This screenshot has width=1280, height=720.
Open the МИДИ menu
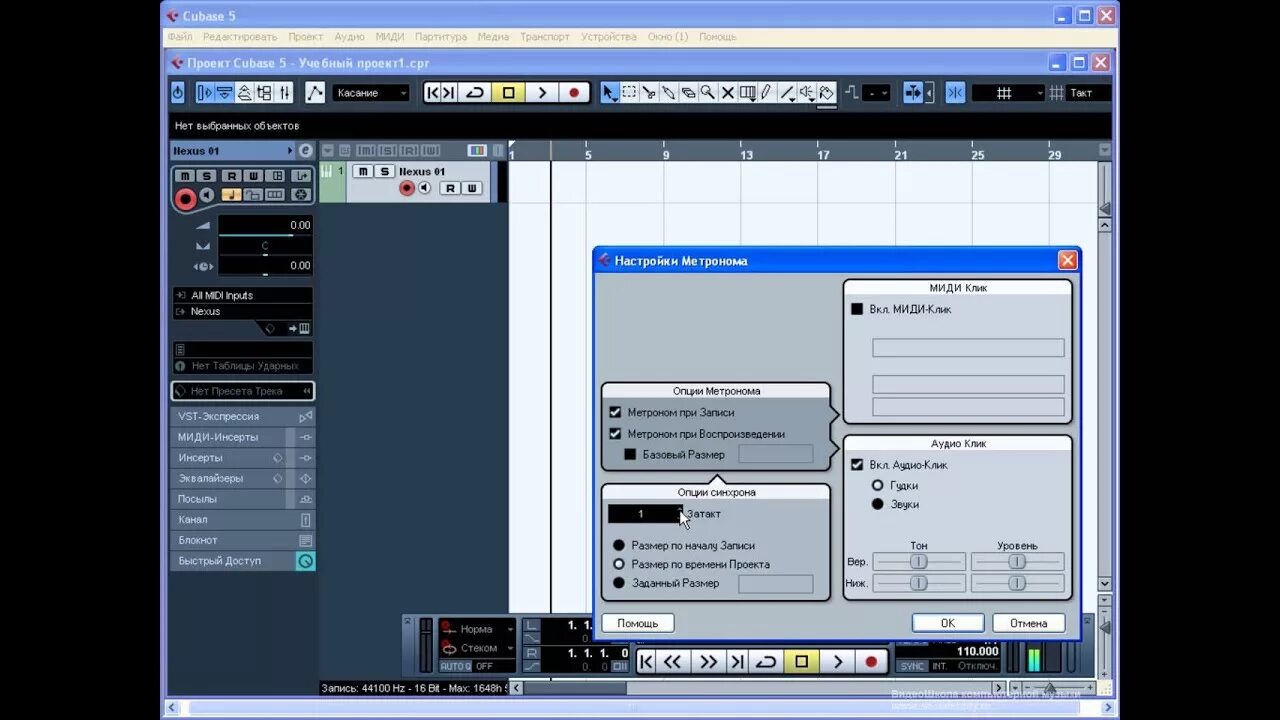(x=389, y=37)
